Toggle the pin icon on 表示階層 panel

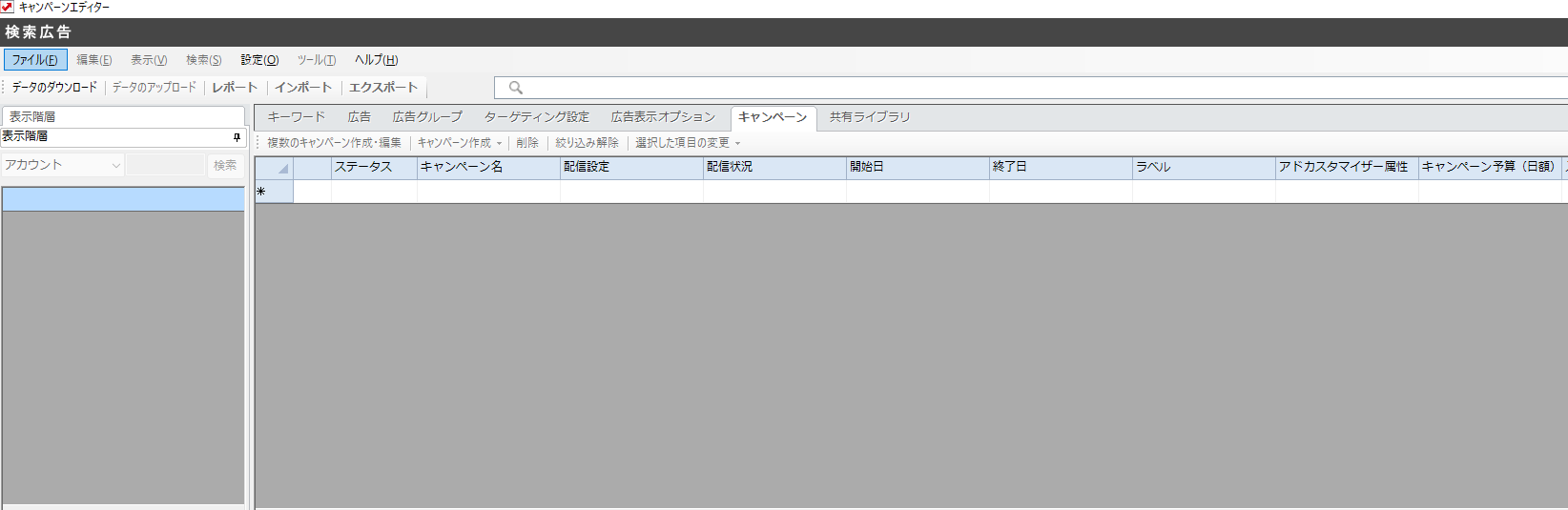point(237,137)
